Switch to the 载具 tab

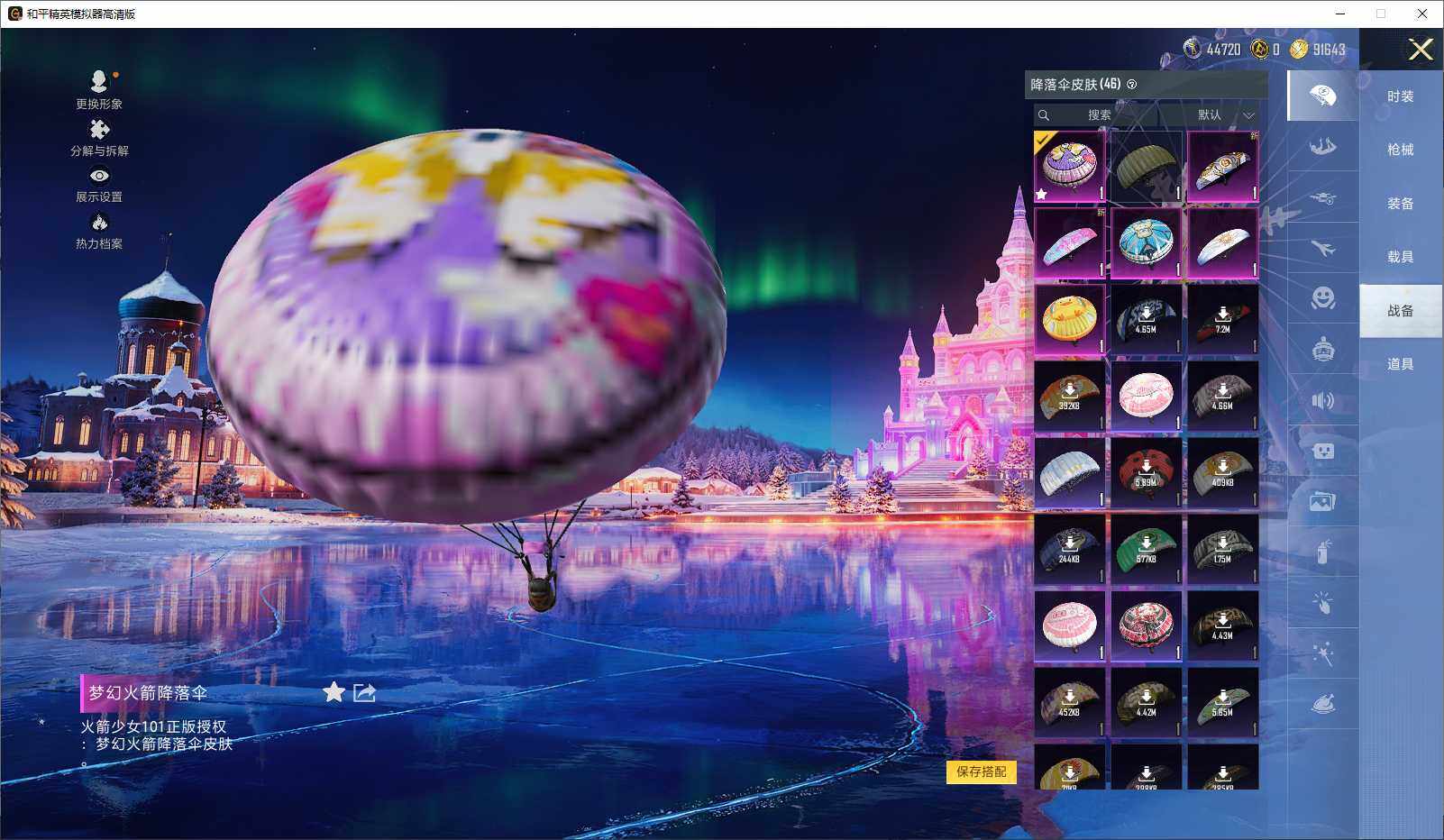1400,257
